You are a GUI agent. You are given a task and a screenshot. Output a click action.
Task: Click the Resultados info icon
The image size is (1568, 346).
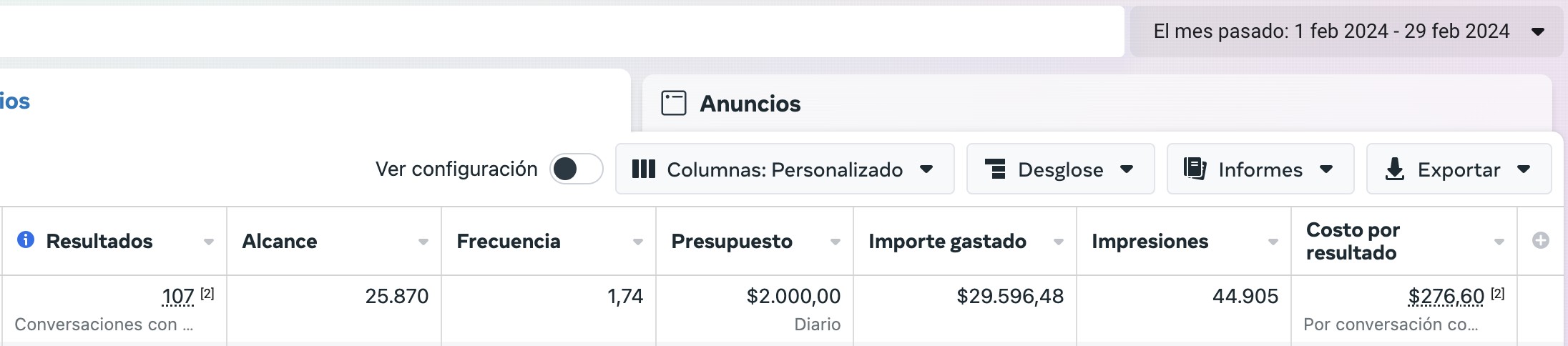point(26,239)
